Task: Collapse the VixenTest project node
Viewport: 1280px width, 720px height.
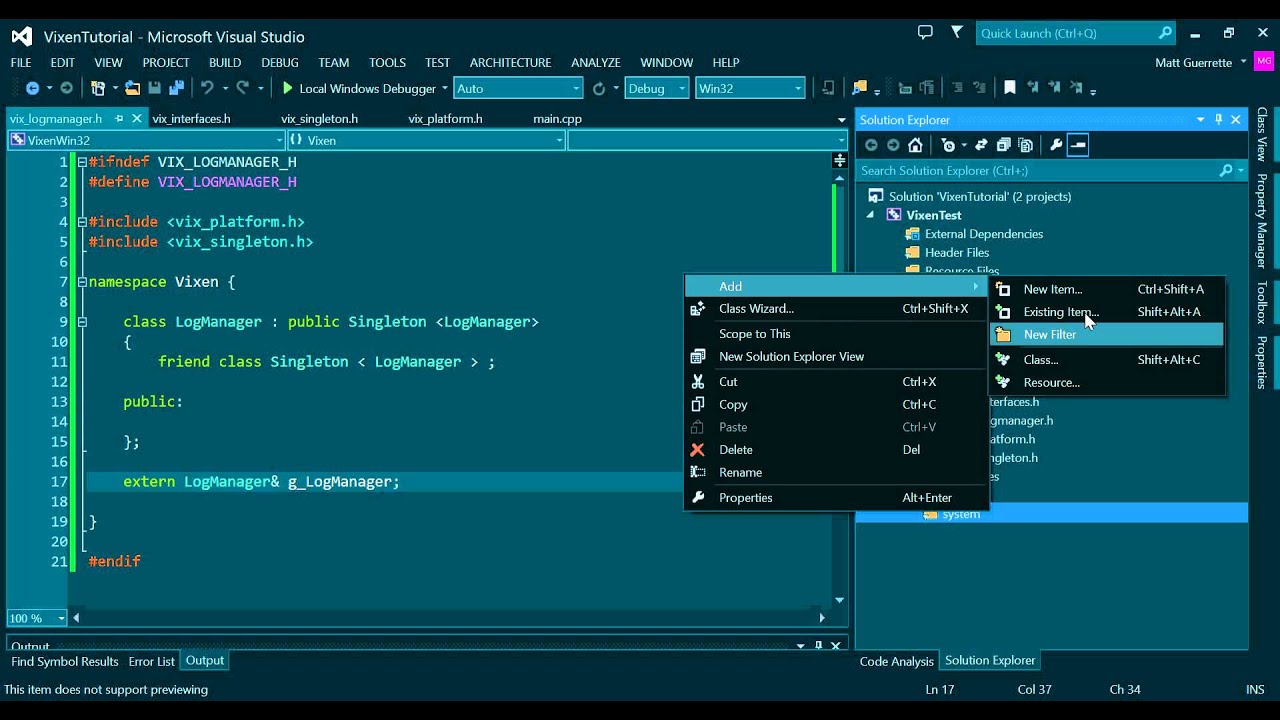Action: (870, 215)
